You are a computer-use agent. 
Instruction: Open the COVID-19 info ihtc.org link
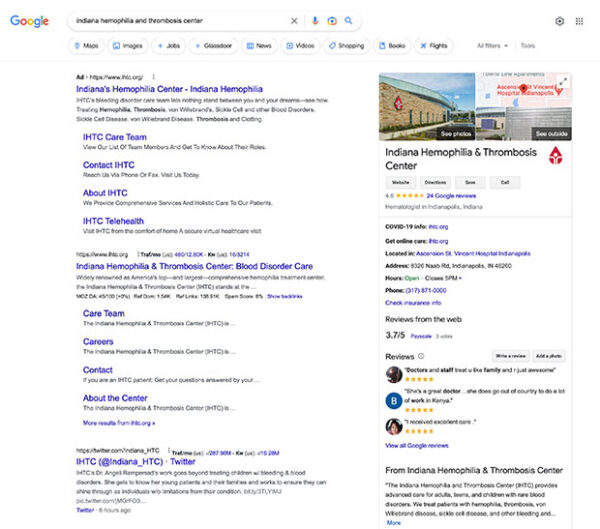438,227
